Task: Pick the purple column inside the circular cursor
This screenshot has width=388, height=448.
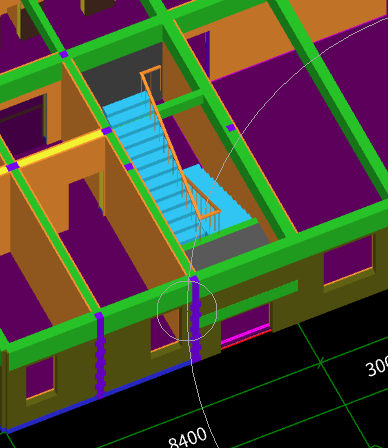Action: pos(195,319)
